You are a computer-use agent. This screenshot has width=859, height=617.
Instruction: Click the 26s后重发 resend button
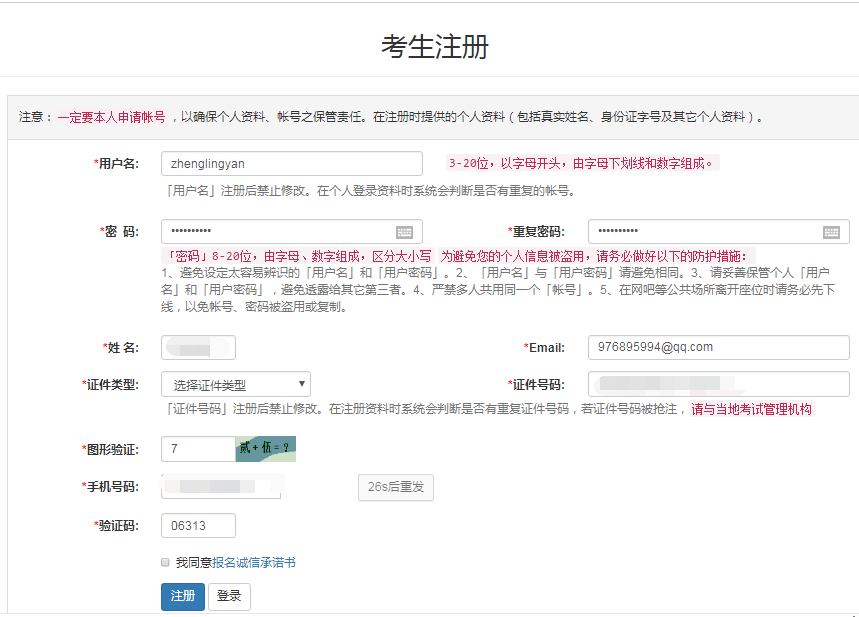(395, 487)
